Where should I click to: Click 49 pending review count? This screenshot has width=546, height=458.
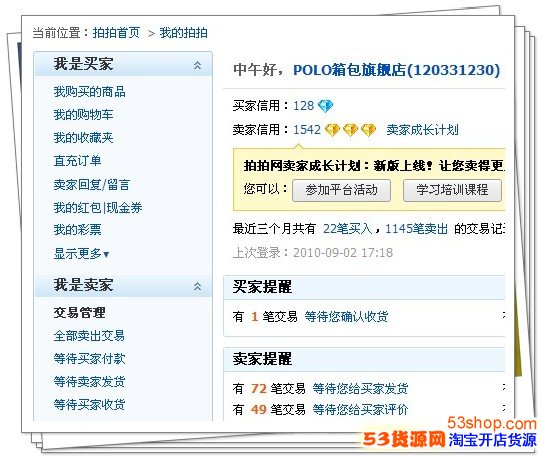tap(258, 409)
